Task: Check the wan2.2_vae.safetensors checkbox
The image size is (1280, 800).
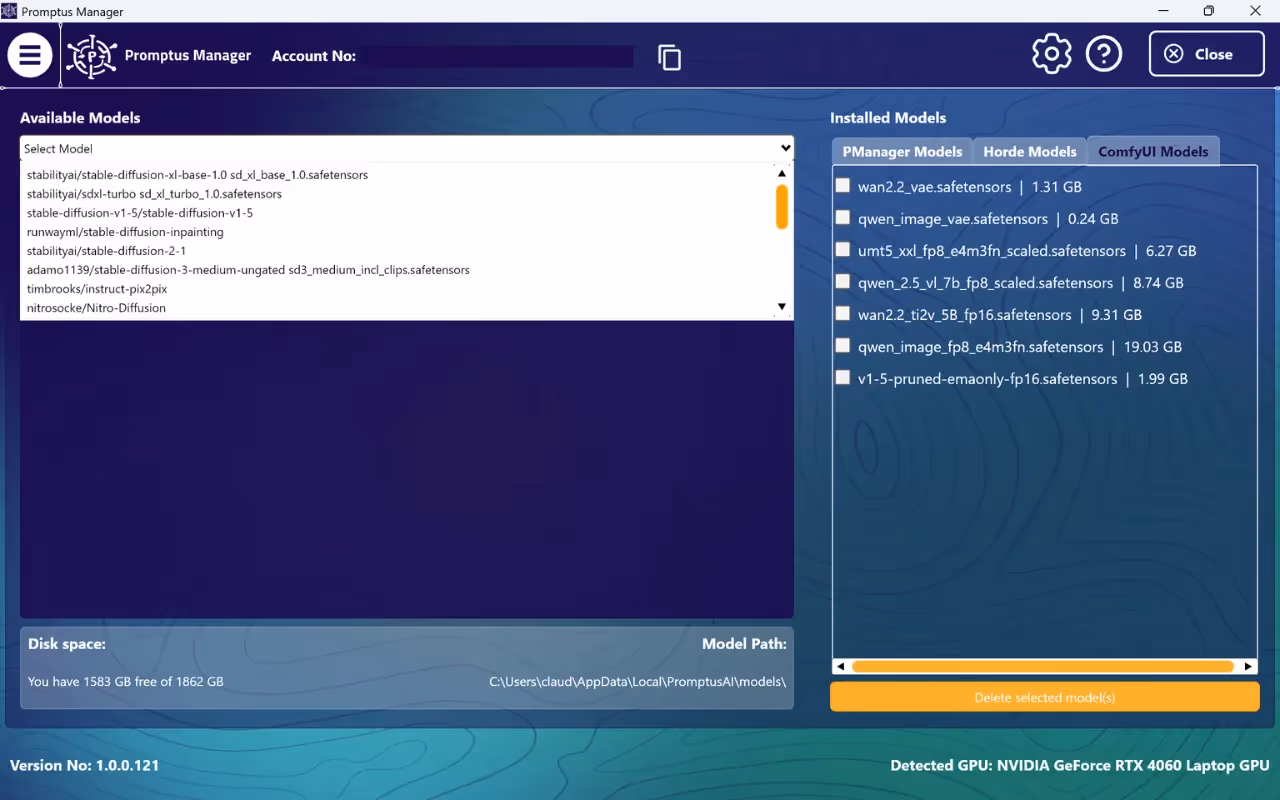Action: pyautogui.click(x=843, y=185)
